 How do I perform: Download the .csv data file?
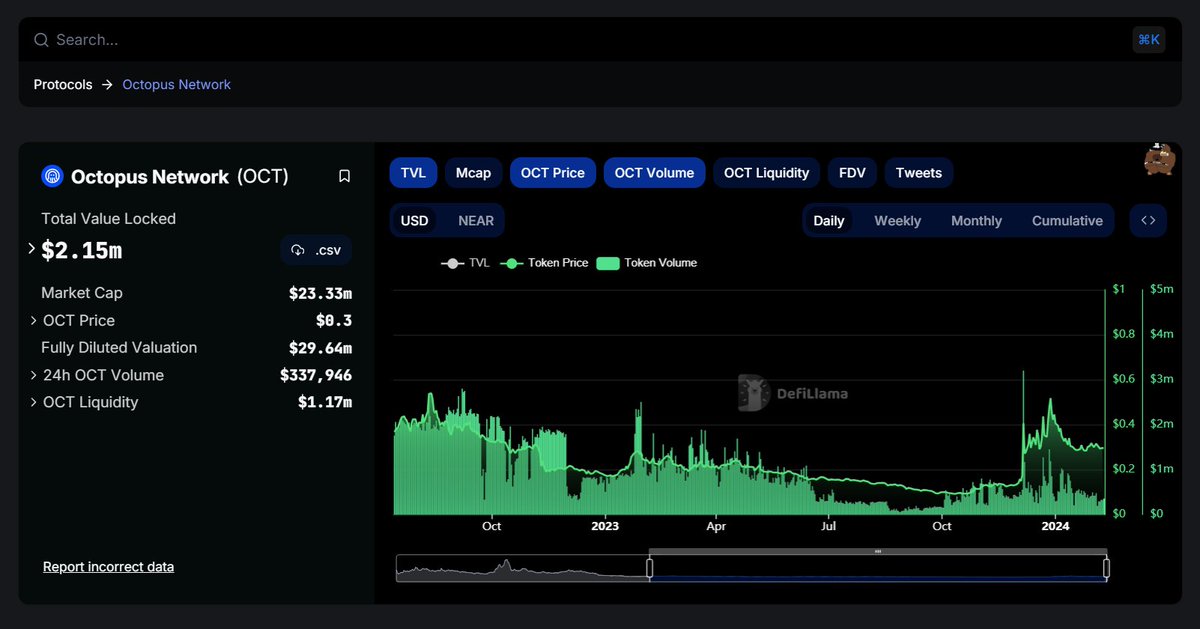(x=316, y=250)
